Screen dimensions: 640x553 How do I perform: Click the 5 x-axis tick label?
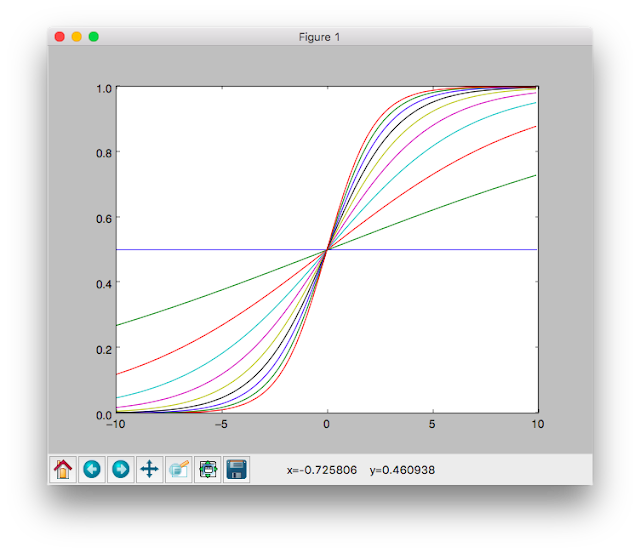point(432,424)
